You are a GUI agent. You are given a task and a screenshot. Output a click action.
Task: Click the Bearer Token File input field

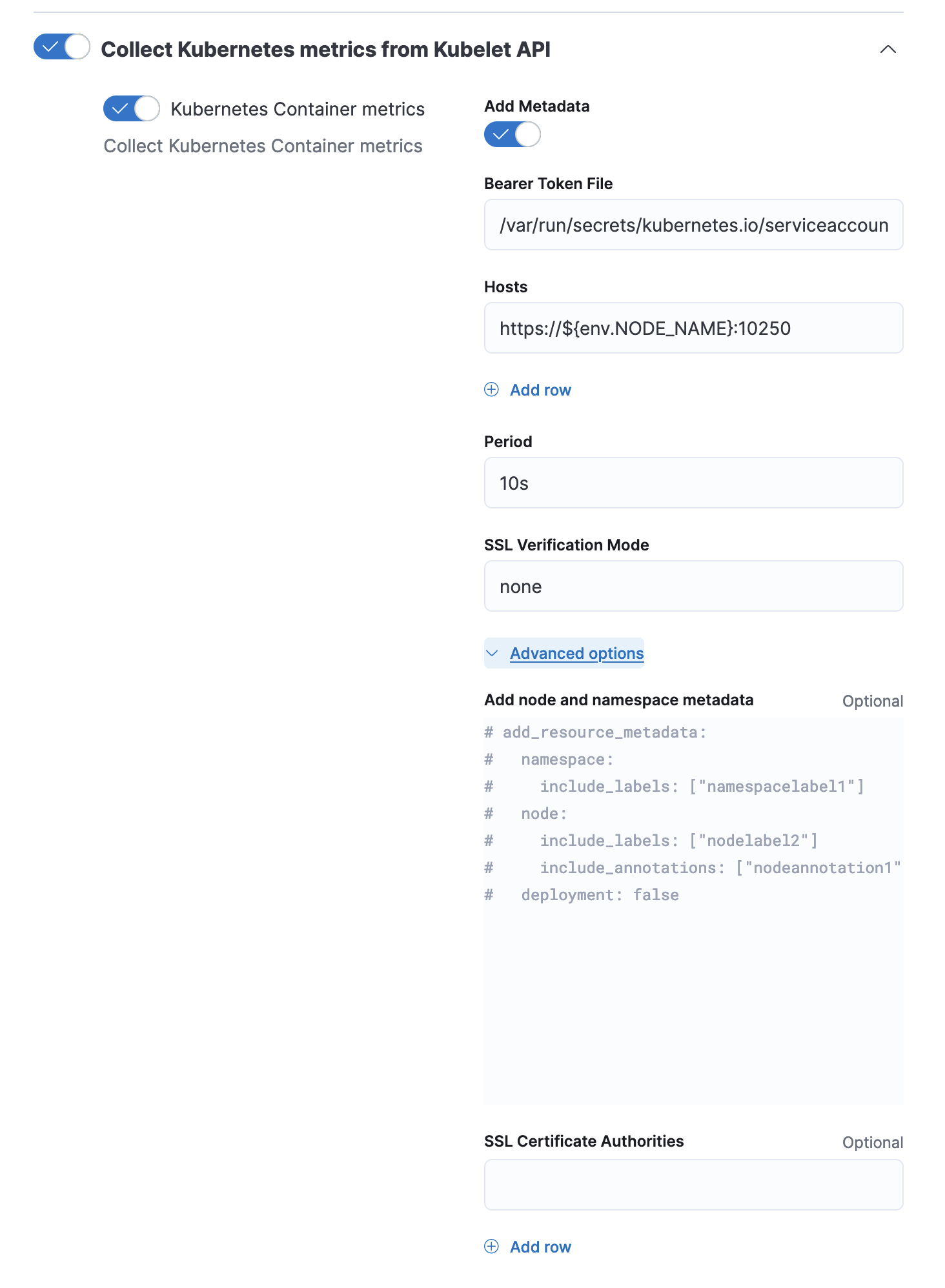(694, 225)
